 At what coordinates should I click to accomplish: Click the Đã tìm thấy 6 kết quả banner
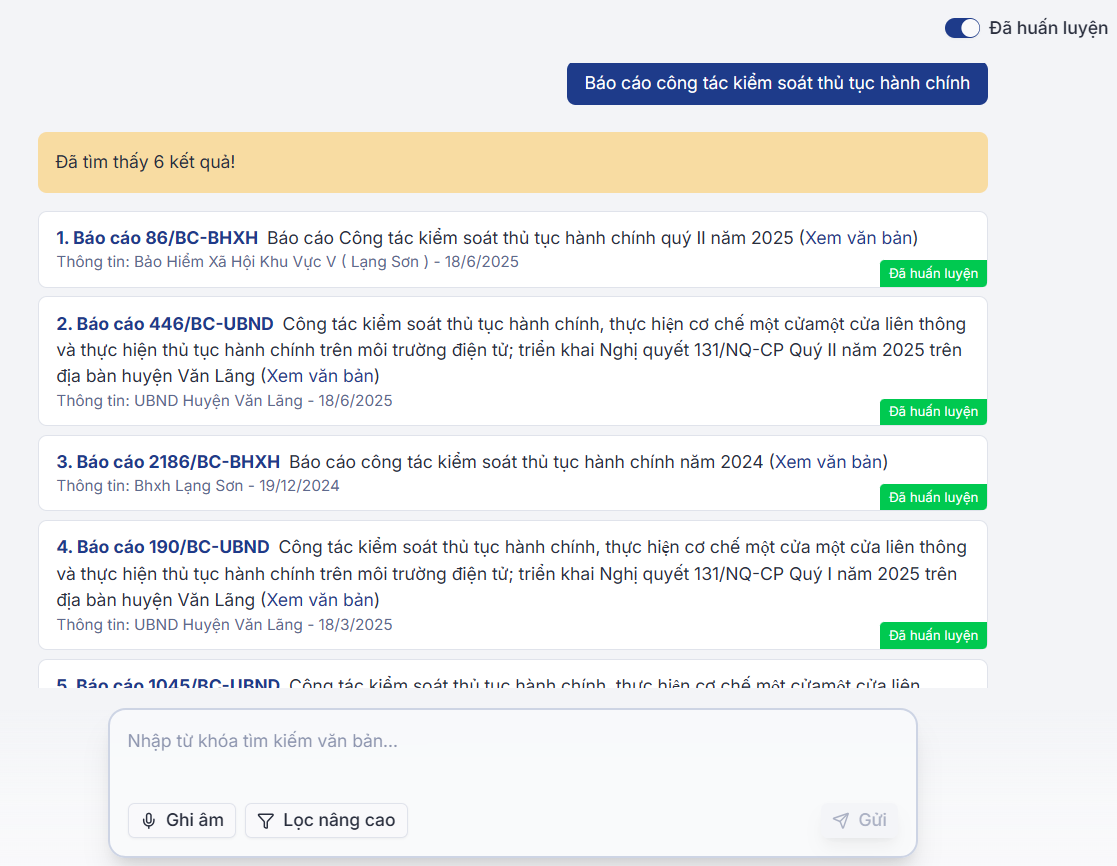tap(512, 162)
